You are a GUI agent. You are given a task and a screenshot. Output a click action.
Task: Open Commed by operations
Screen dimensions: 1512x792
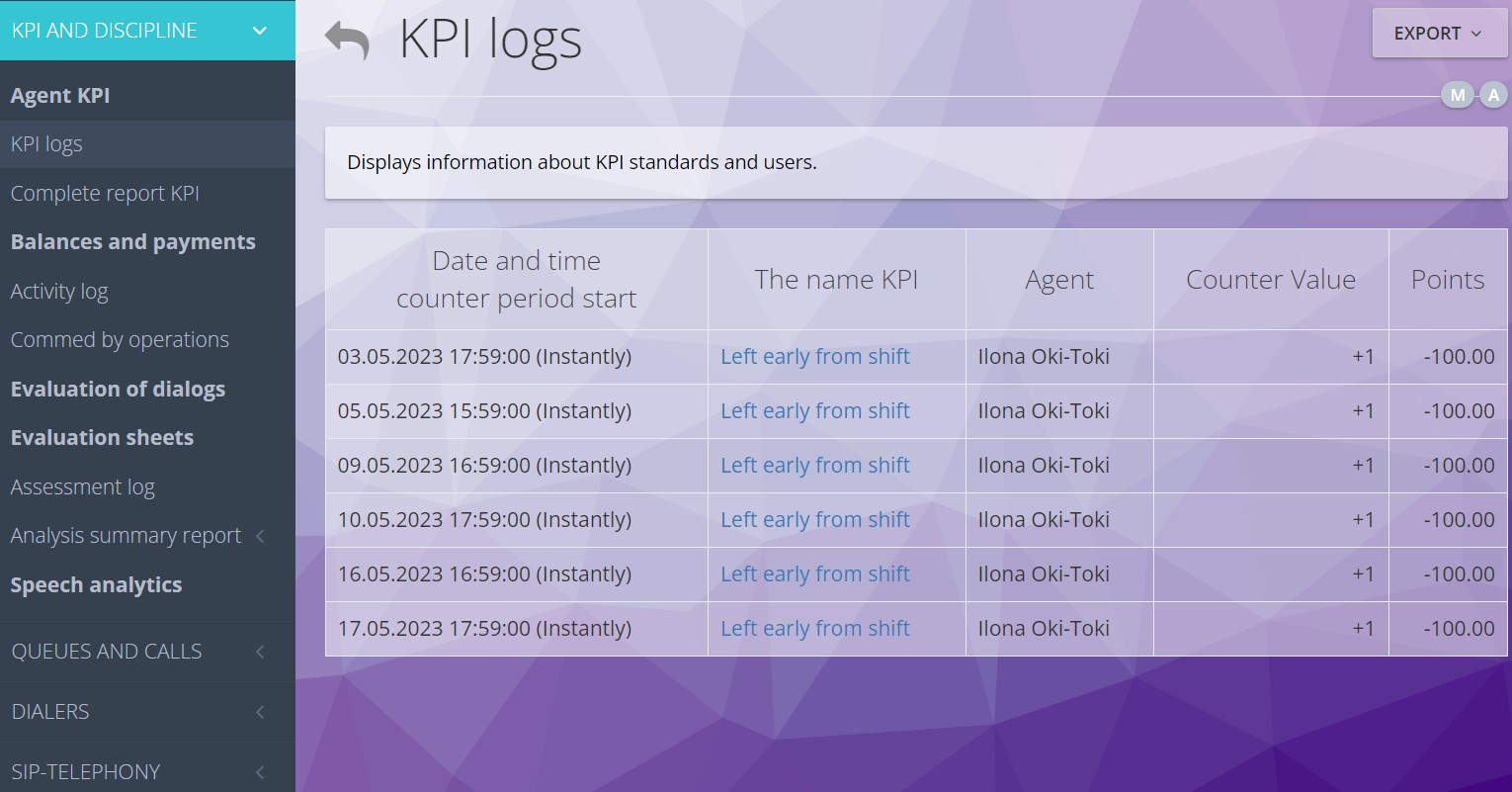(x=120, y=340)
